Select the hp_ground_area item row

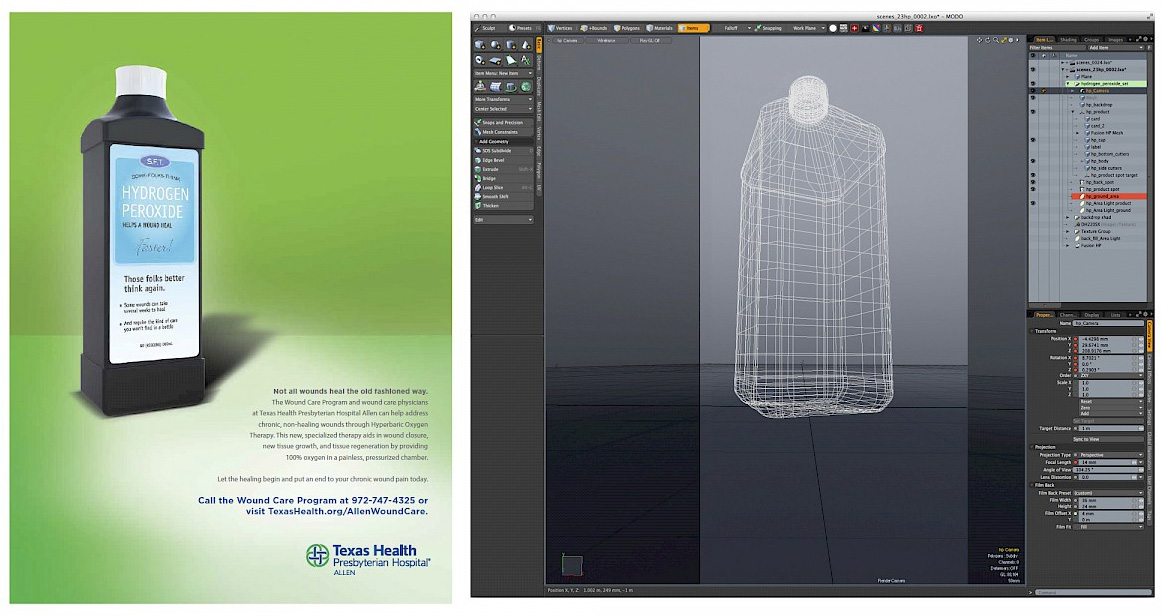tap(1109, 196)
